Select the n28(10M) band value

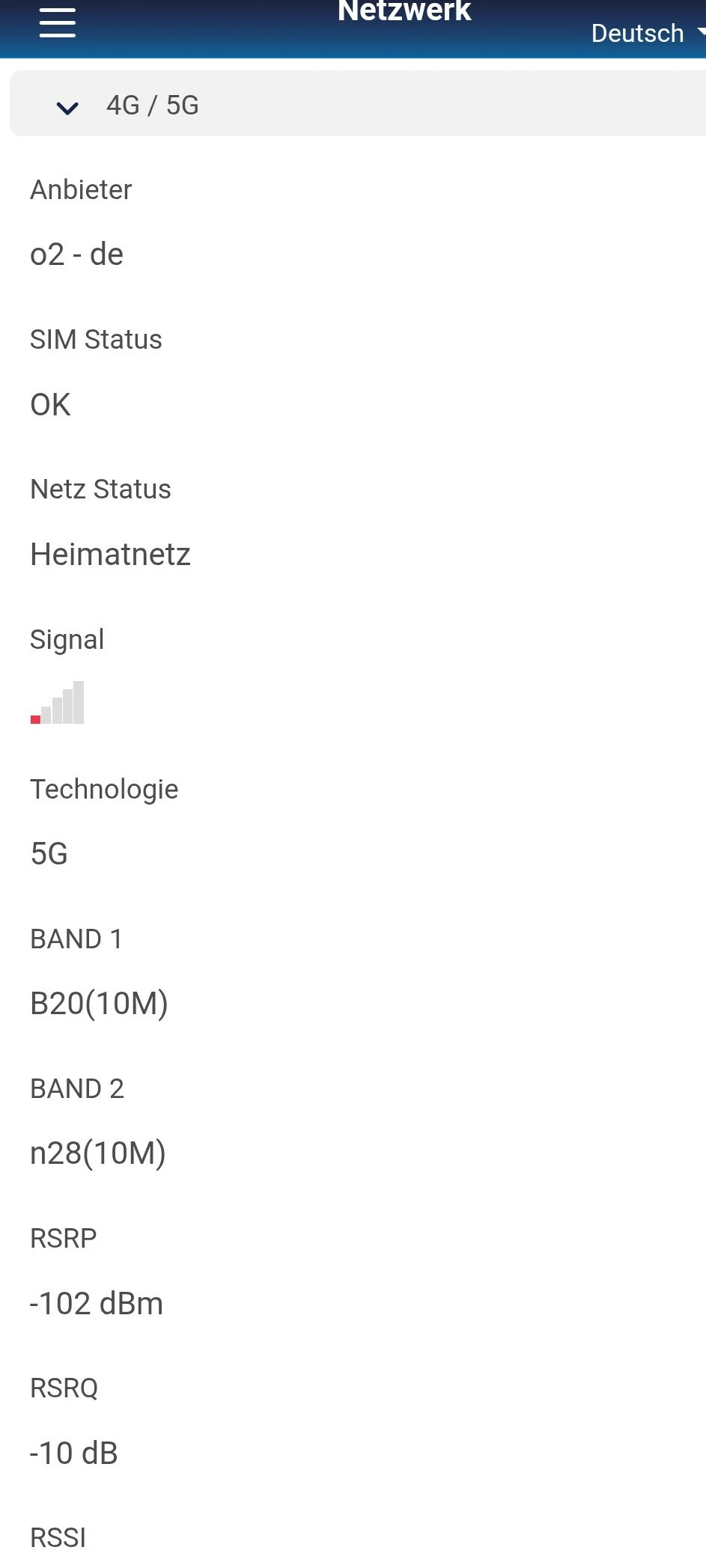97,1153
